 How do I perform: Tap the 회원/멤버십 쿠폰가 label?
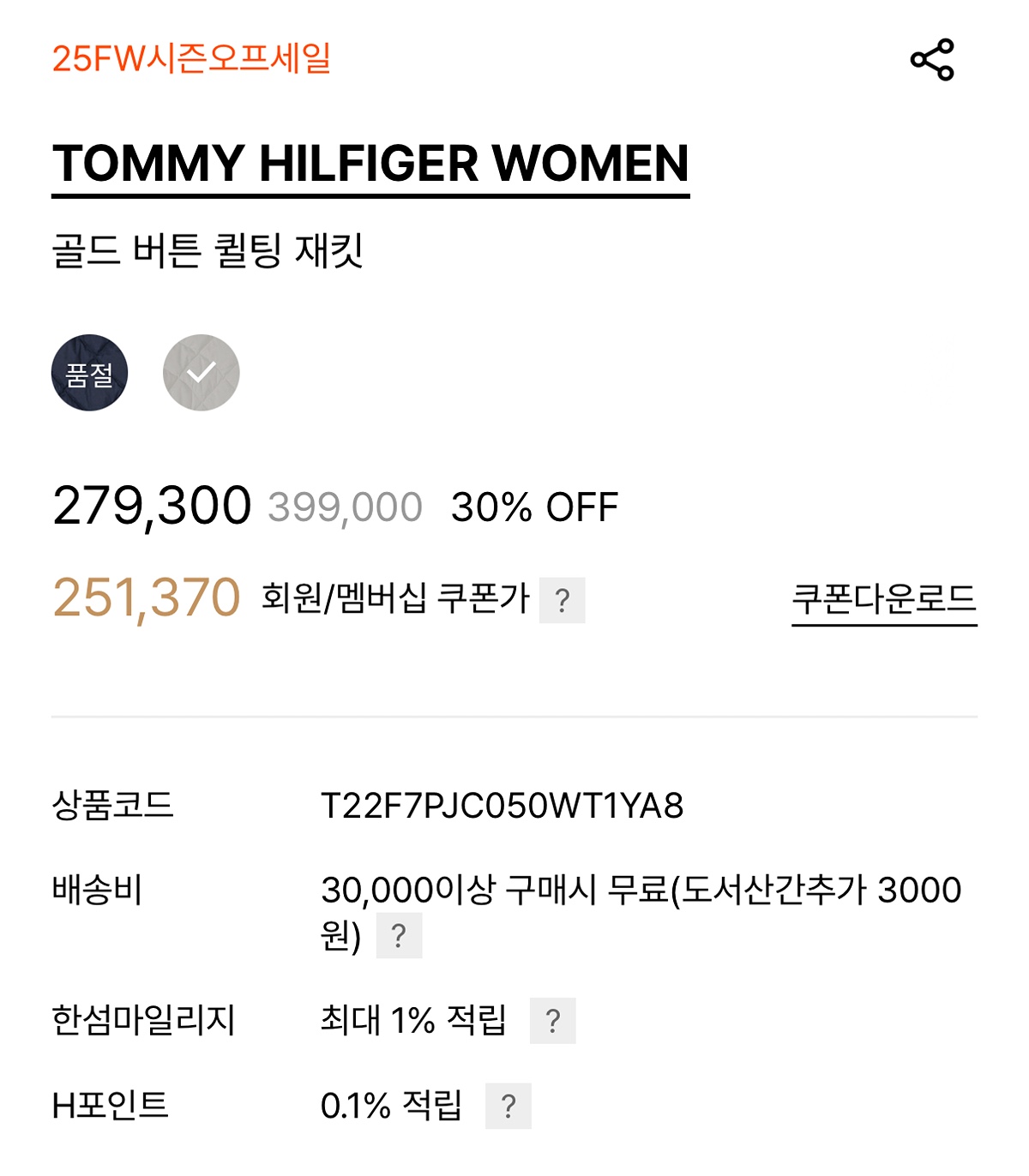(395, 598)
